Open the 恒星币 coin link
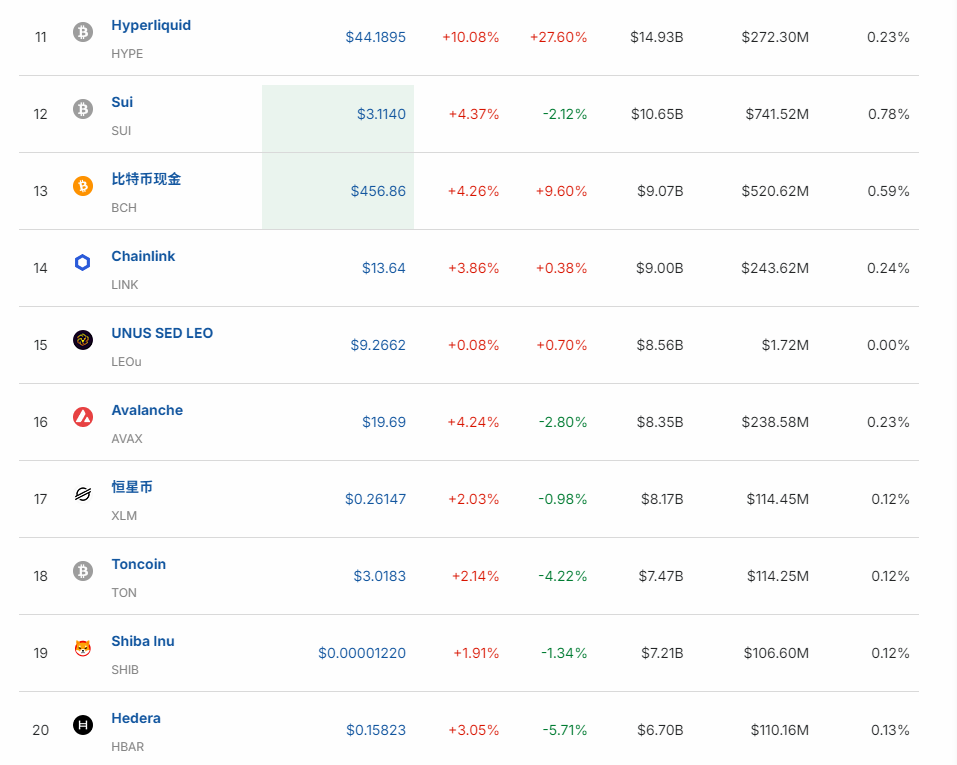The width and height of the screenshot is (957, 765). [x=132, y=487]
